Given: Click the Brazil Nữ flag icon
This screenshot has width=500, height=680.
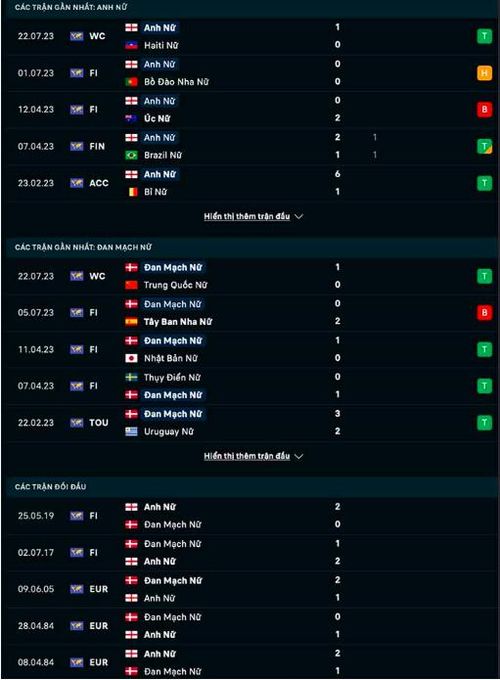Looking at the screenshot, I should [131, 155].
